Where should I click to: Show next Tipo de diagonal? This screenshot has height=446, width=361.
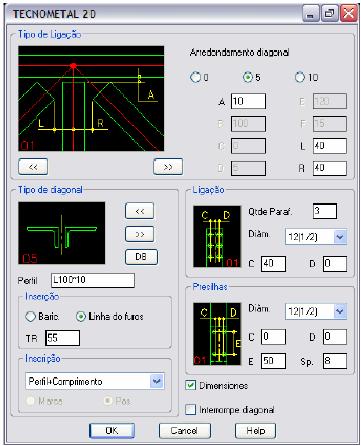click(140, 234)
